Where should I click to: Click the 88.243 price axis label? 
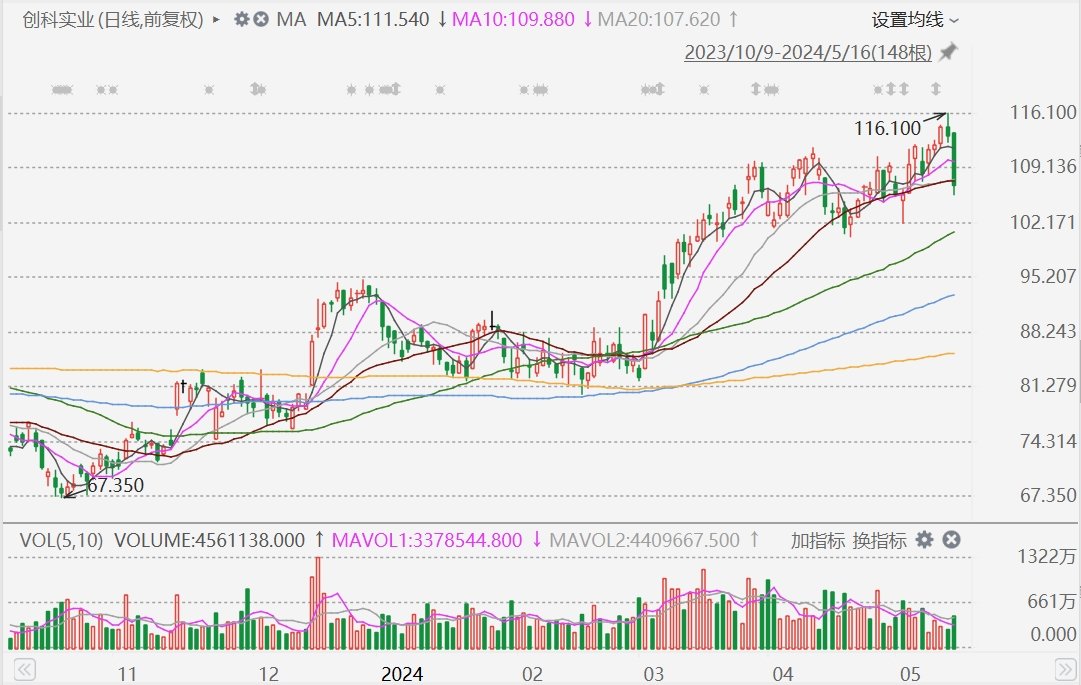(1048, 331)
